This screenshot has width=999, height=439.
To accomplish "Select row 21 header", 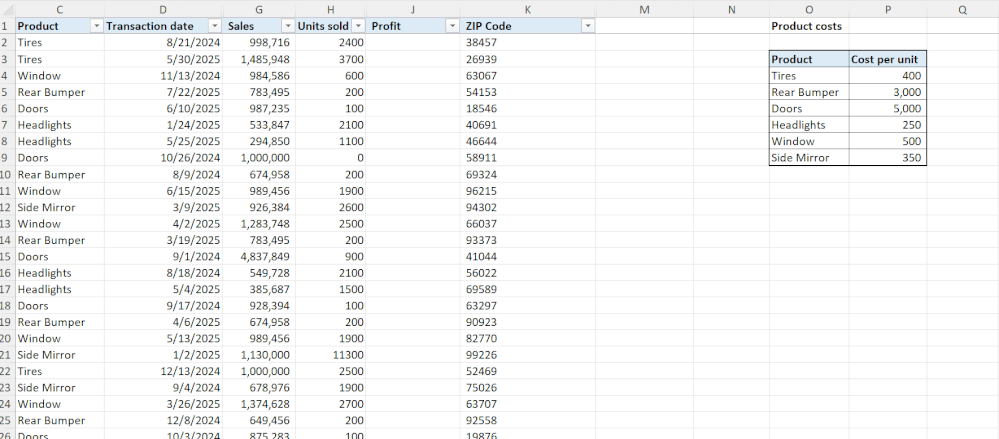I will click(7, 355).
